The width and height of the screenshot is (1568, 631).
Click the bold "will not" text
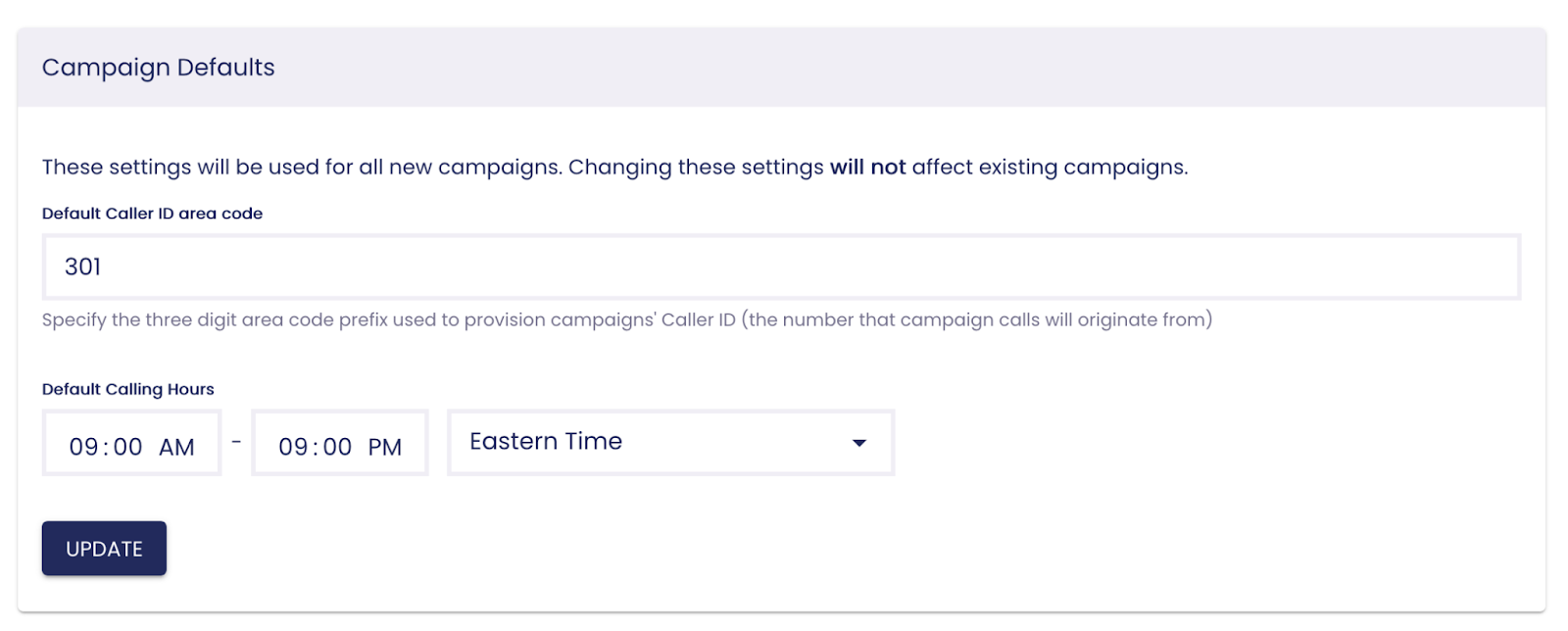coord(867,168)
